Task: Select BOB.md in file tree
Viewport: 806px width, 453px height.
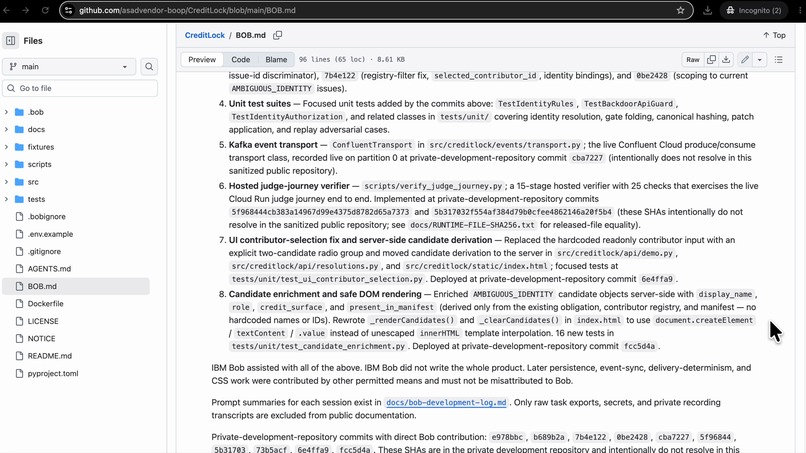Action: [76, 286]
